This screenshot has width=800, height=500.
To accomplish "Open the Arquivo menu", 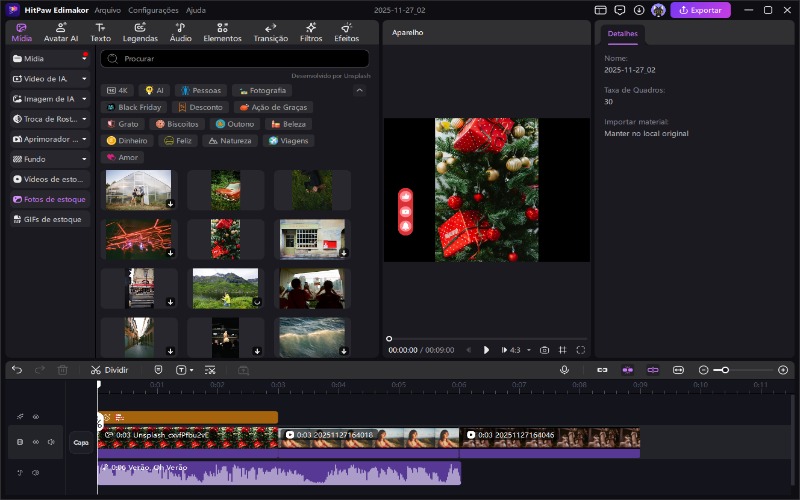I will tap(108, 10).
